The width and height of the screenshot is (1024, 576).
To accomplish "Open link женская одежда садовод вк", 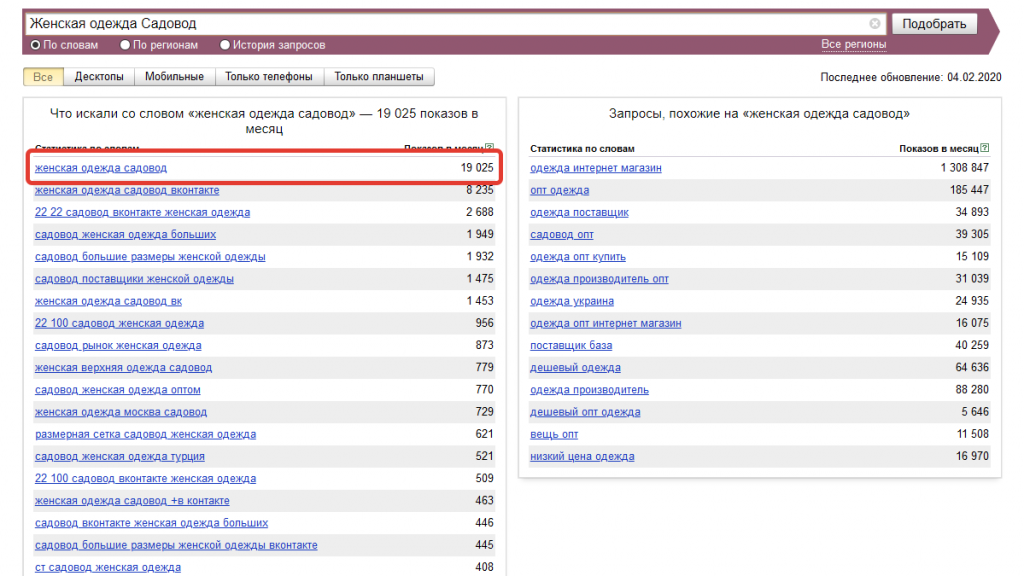I will click(x=108, y=301).
